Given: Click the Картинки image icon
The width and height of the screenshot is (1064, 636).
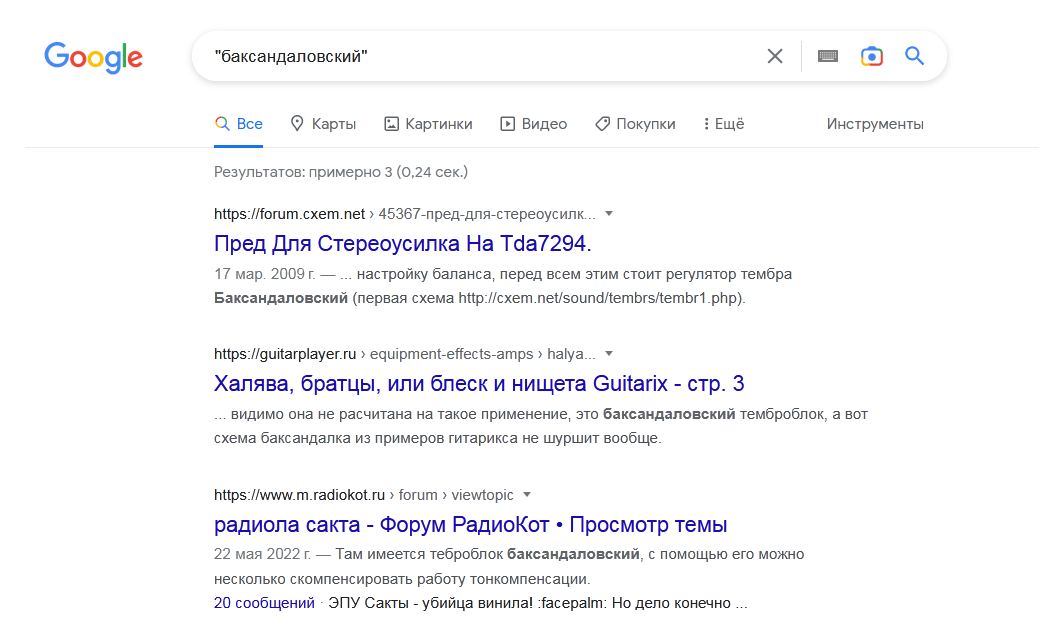Looking at the screenshot, I should pyautogui.click(x=392, y=124).
